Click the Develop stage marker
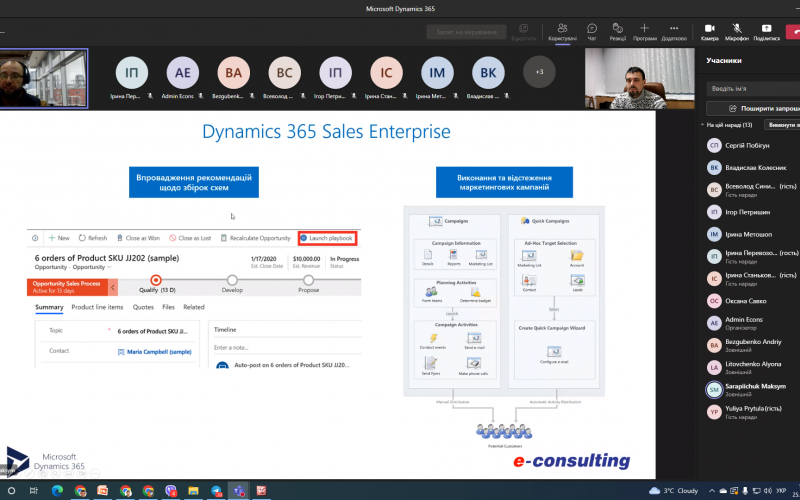This screenshot has height=500, width=800. tap(232, 280)
